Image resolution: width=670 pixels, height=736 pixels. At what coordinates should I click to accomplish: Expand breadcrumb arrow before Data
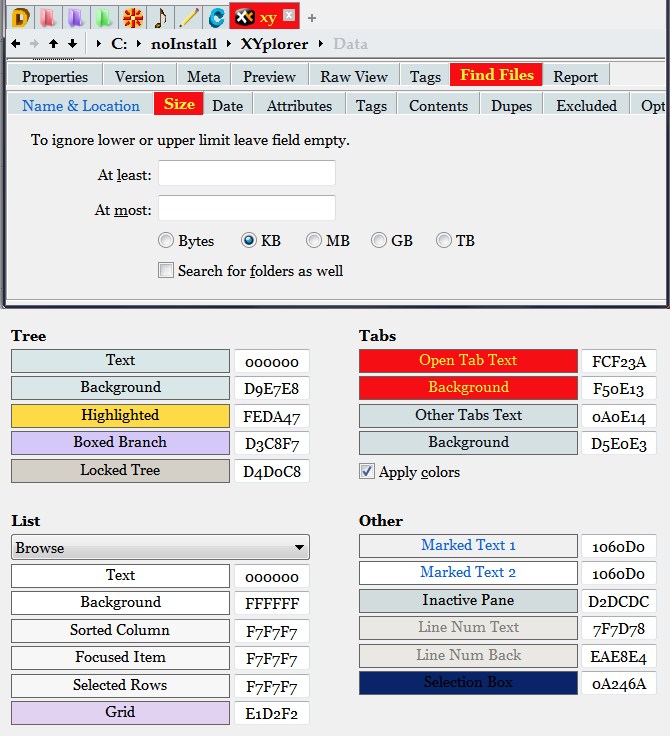point(321,44)
